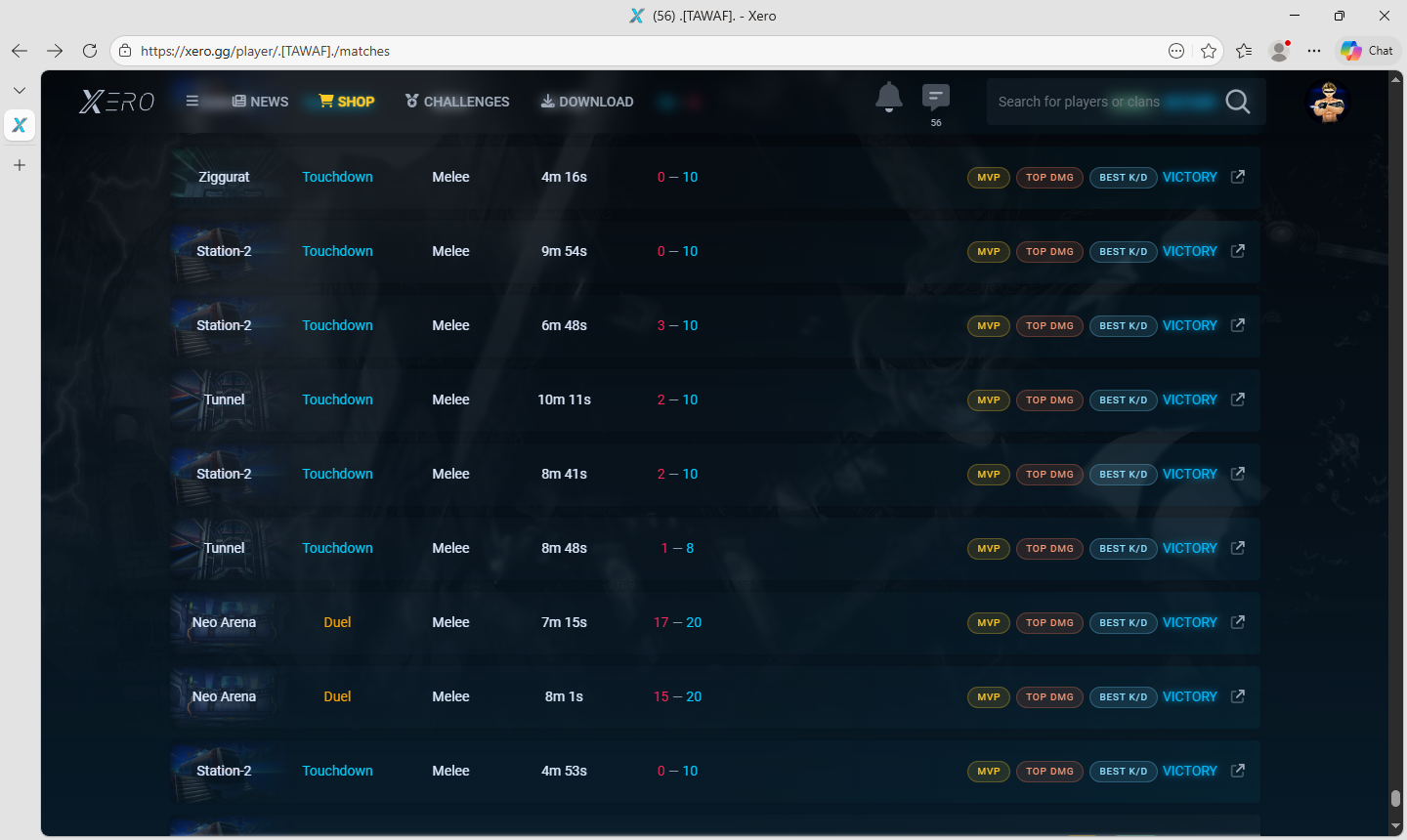Viewport: 1407px width, 840px height.
Task: Click the page vertical scrollbar thumb
Action: coord(1395,798)
